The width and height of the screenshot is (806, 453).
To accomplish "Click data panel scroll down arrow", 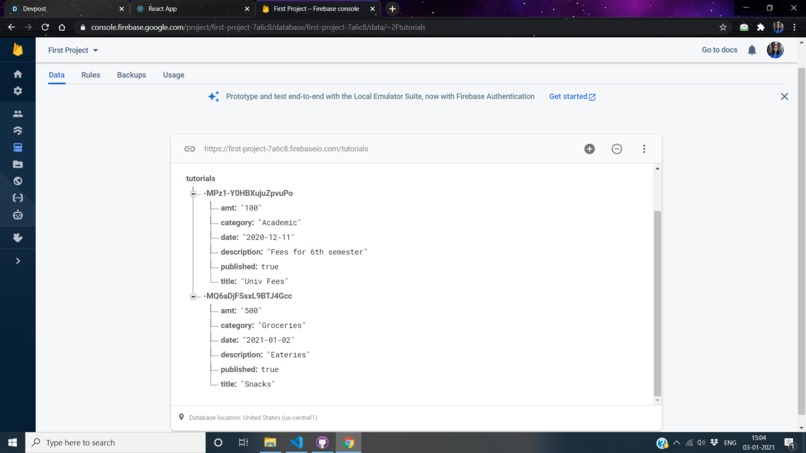I will (x=657, y=401).
